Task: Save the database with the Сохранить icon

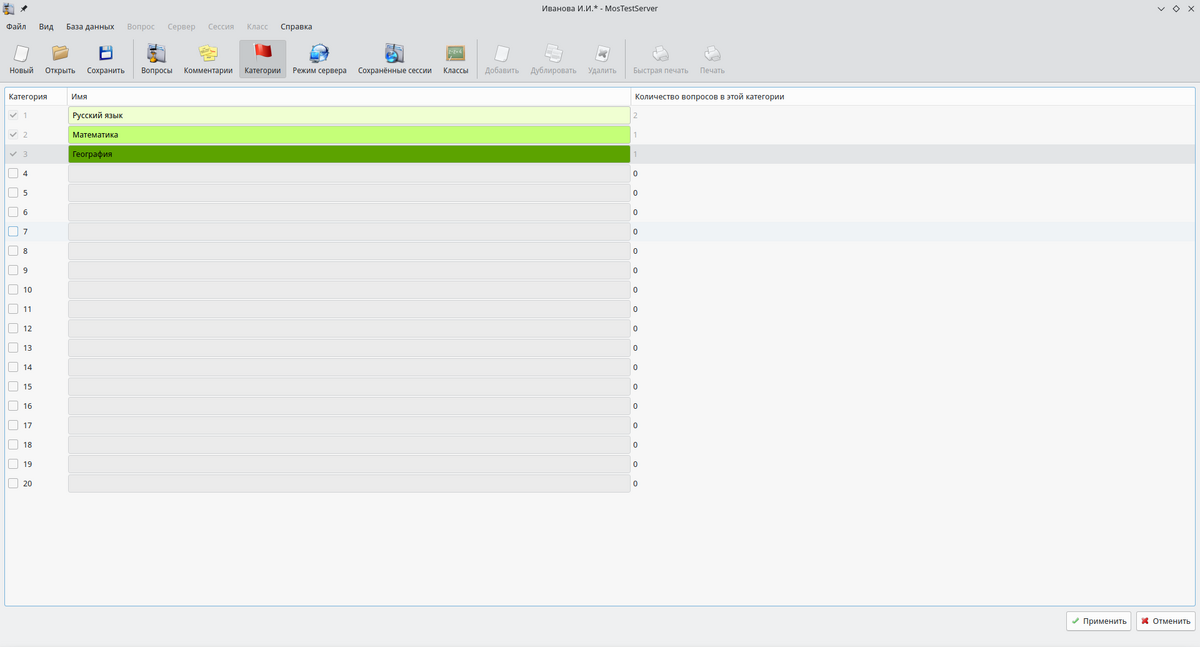Action: [105, 55]
